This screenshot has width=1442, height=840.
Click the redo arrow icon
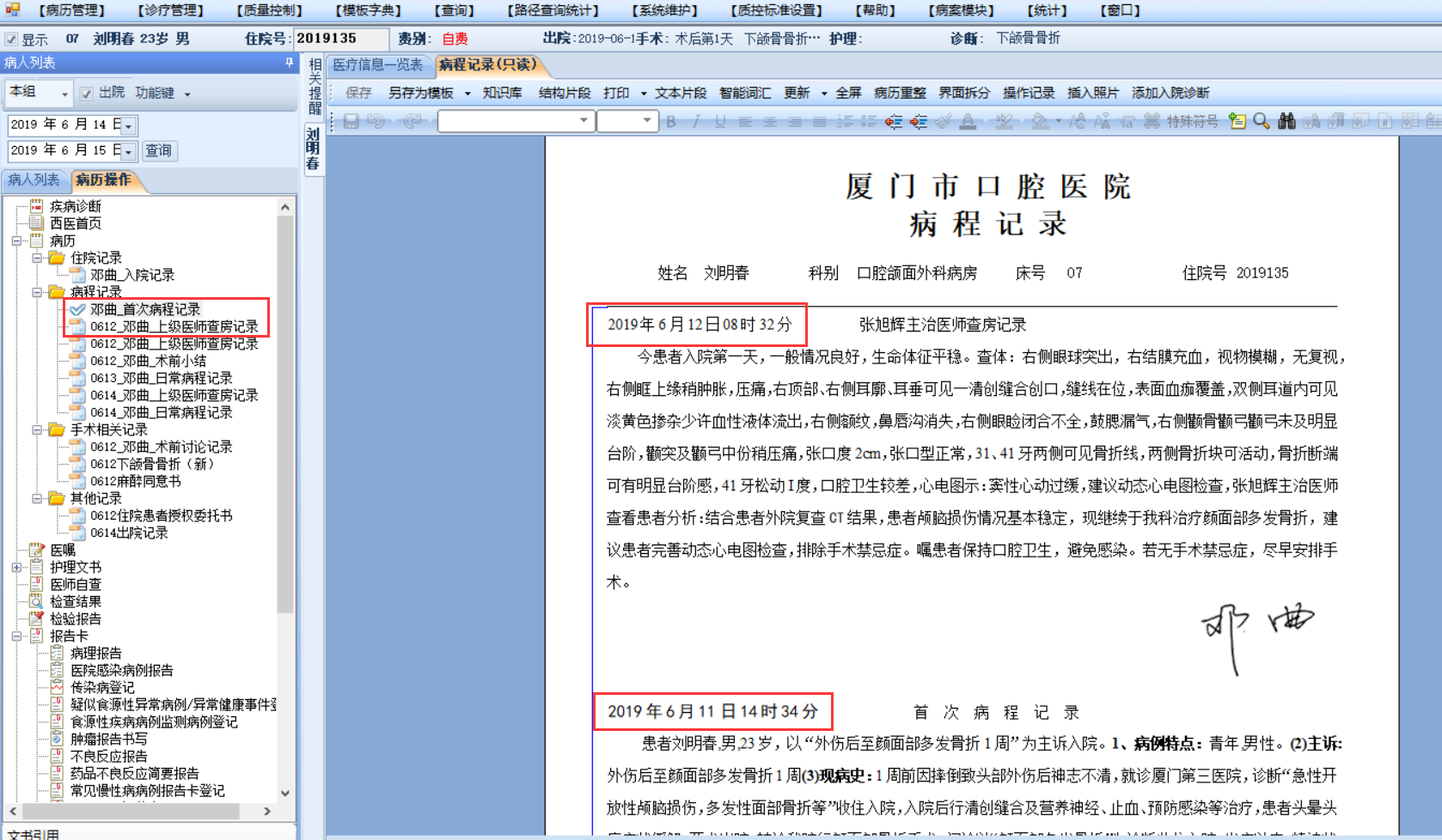point(413,122)
